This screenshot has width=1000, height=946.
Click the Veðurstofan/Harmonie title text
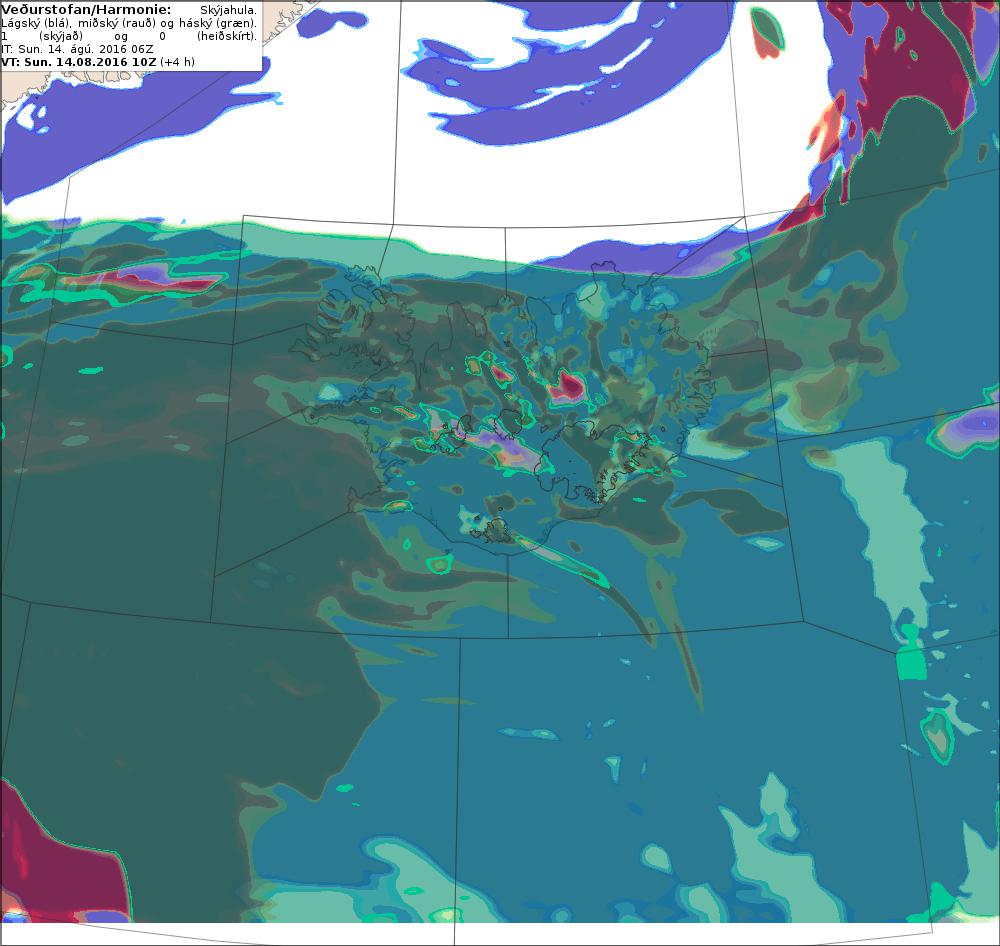tap(86, 10)
